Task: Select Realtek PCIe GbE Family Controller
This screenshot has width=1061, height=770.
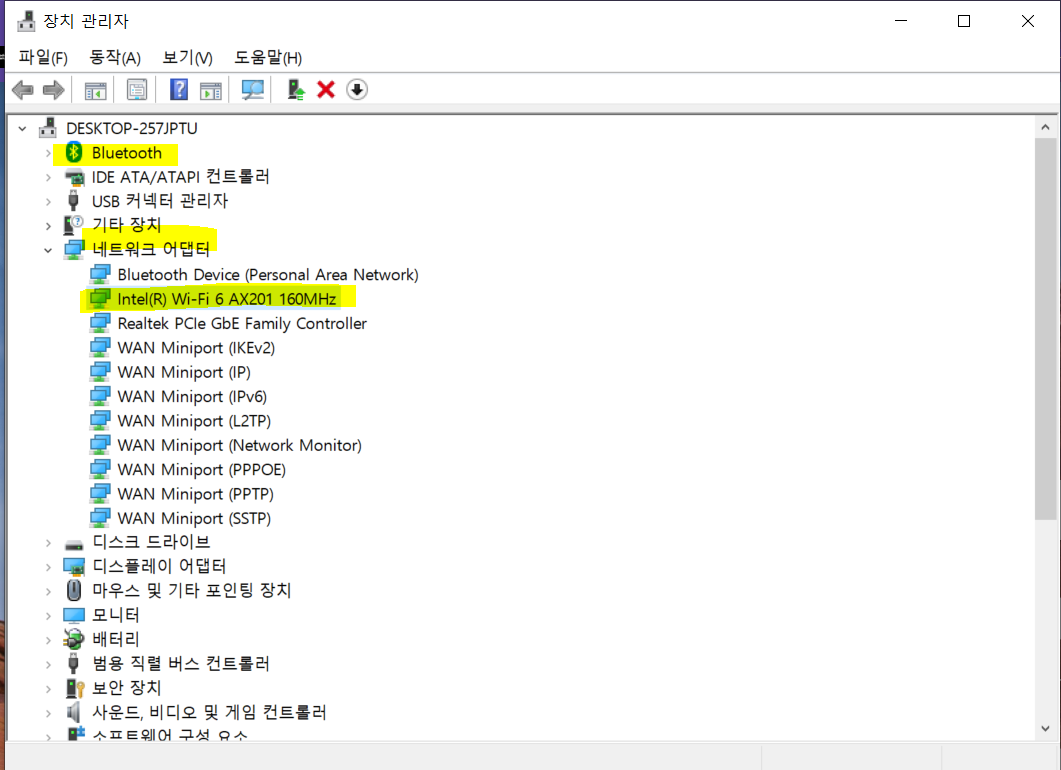Action: [x=242, y=323]
